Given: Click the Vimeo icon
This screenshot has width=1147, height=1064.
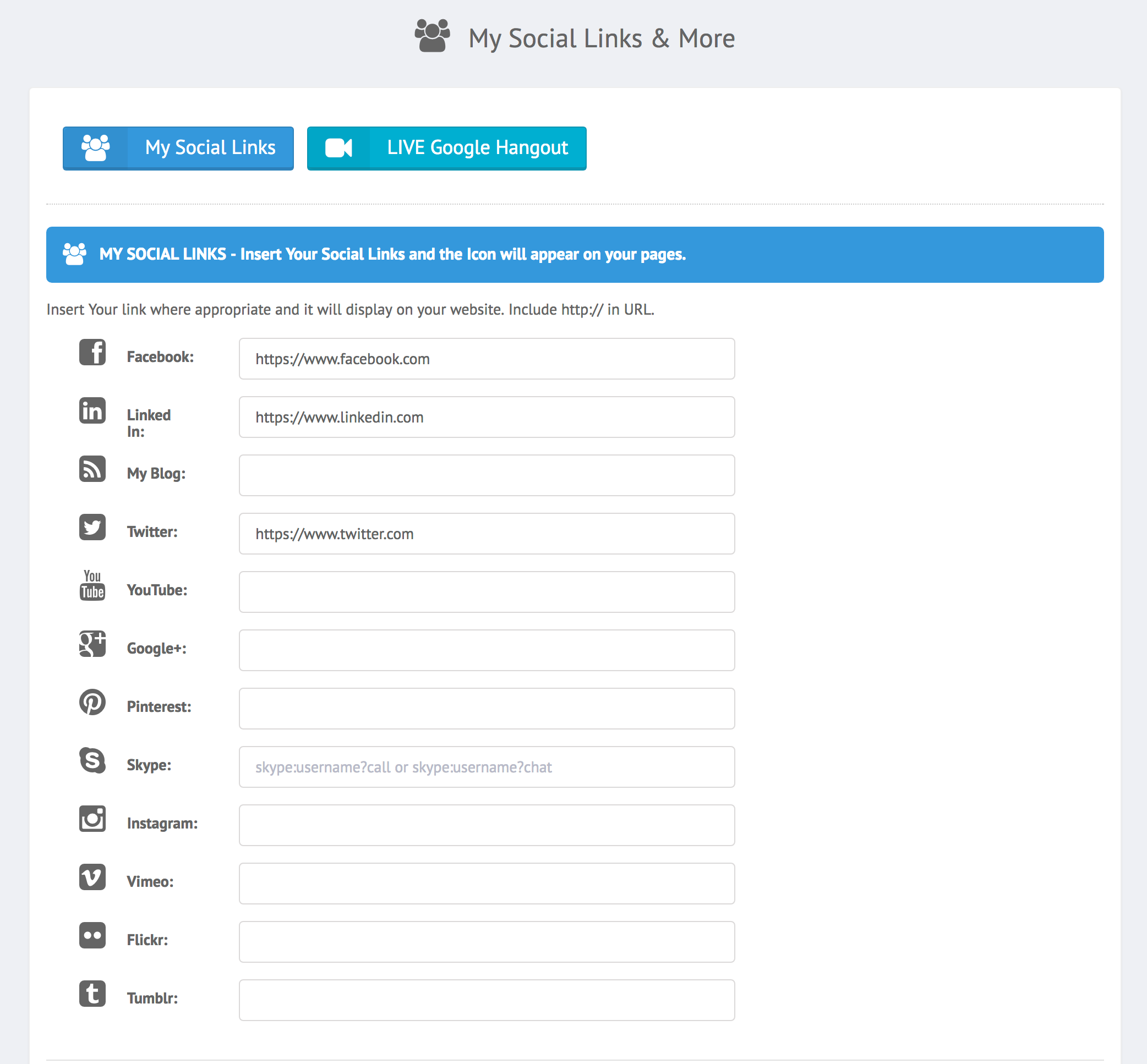Looking at the screenshot, I should pyautogui.click(x=92, y=877).
